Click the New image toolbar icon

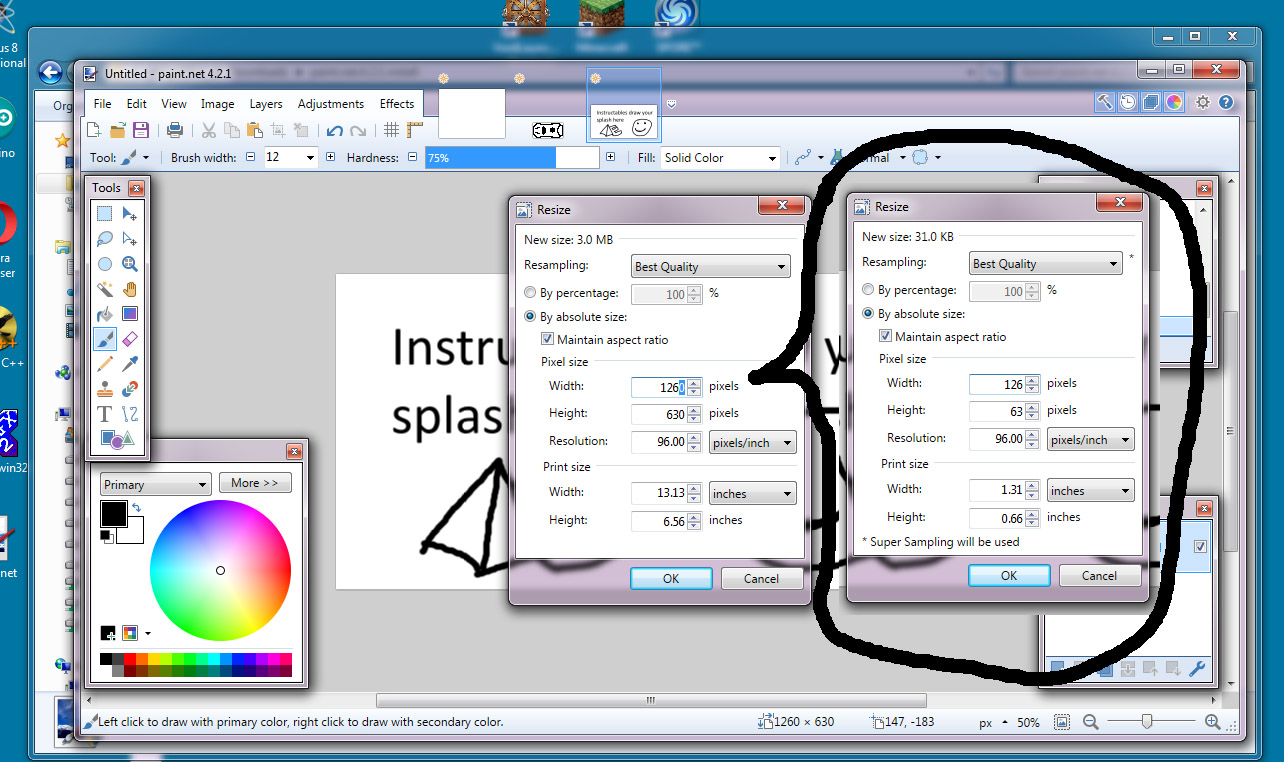coord(94,130)
